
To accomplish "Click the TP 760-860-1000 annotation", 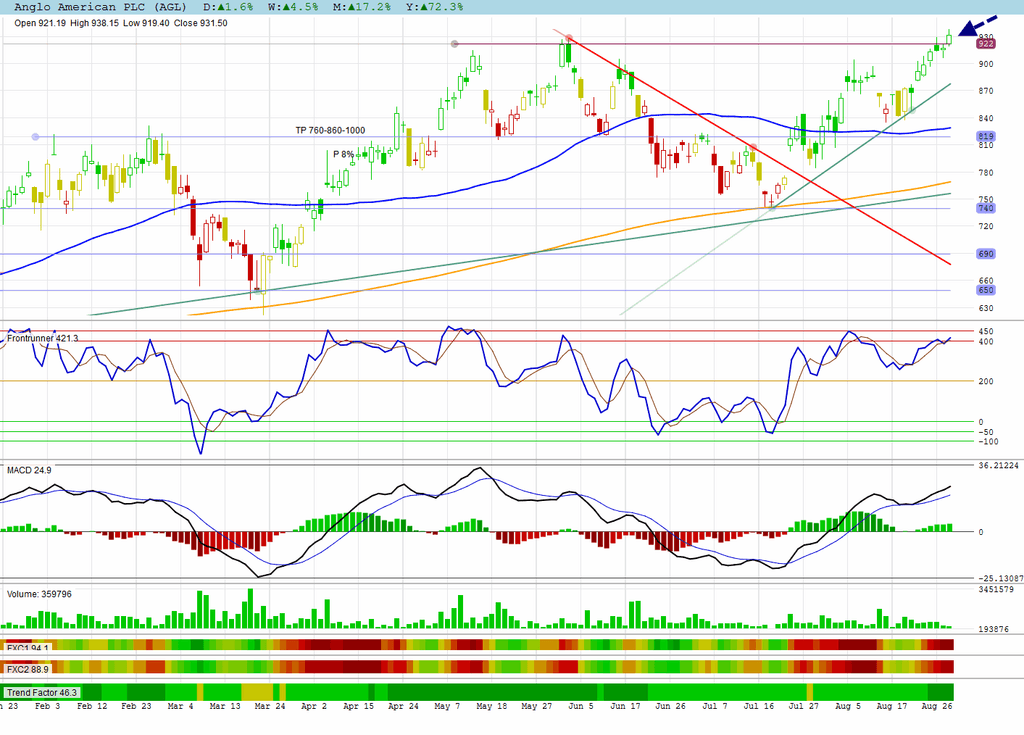I will point(330,131).
